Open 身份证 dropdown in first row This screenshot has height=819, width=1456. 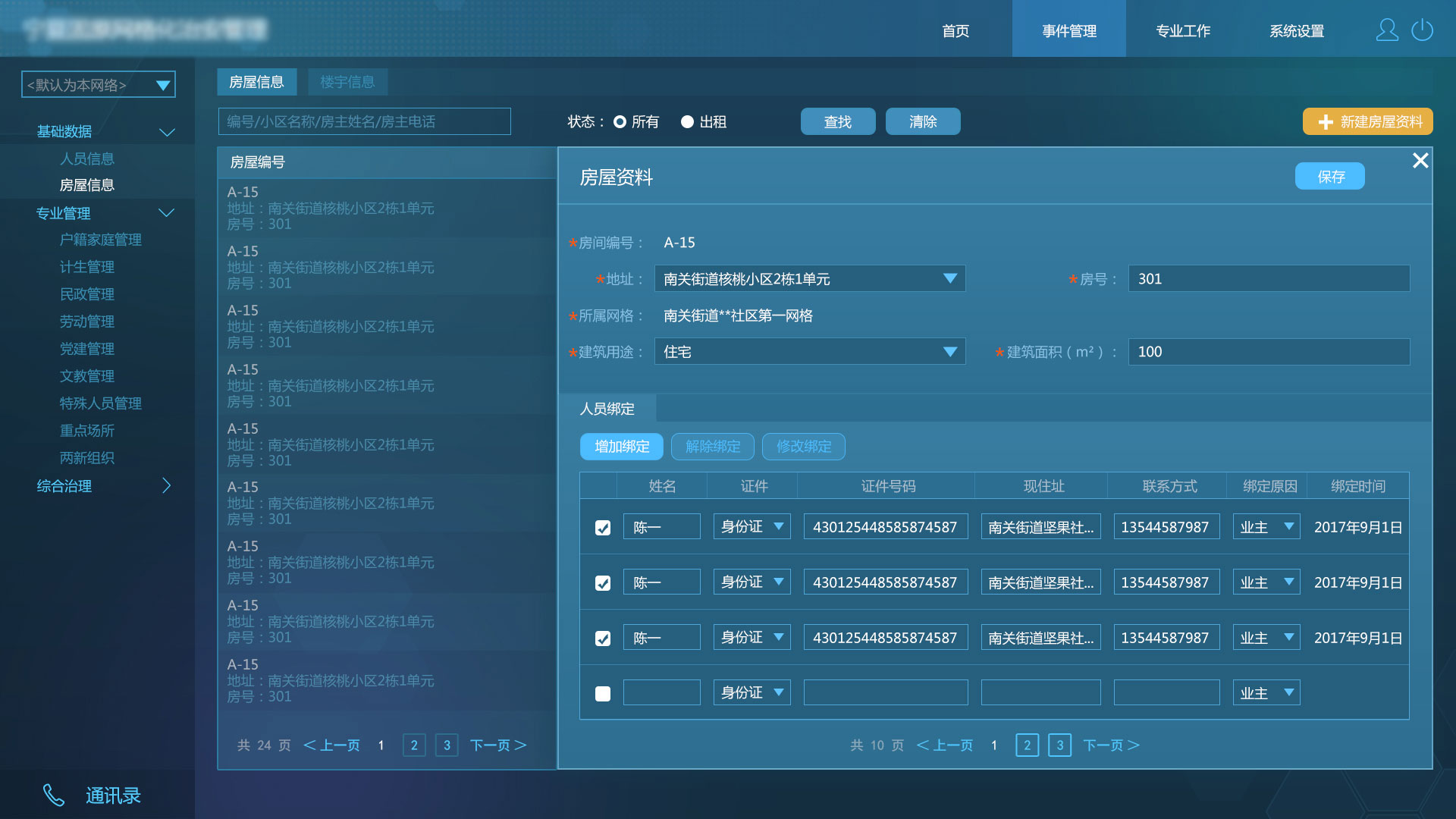tap(752, 526)
